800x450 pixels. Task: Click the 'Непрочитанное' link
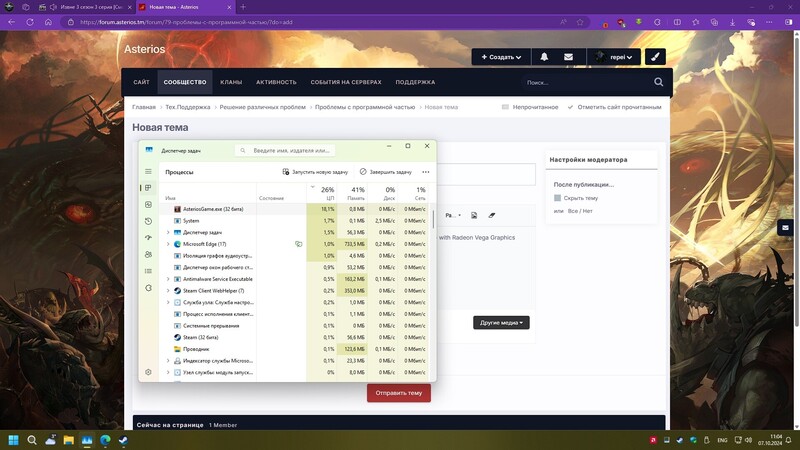(x=530, y=107)
